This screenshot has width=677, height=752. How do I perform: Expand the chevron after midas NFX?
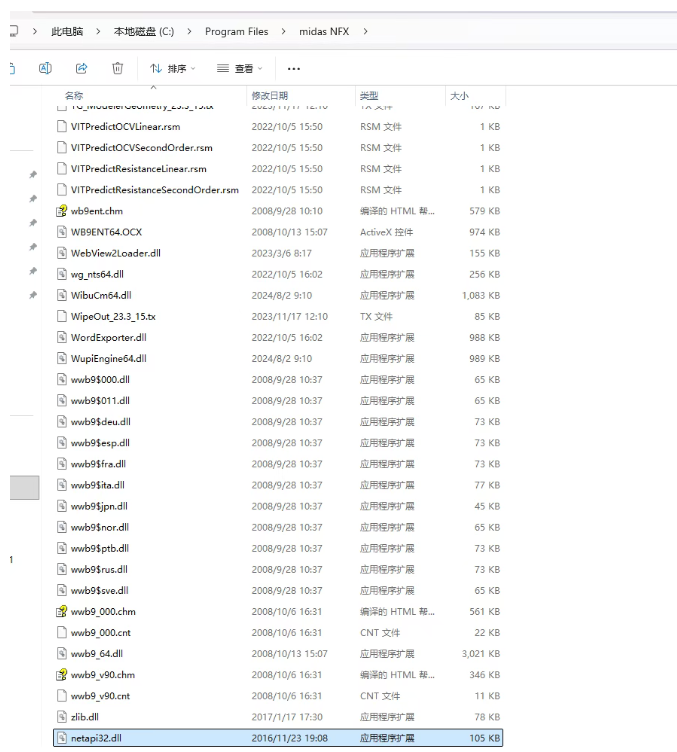367,32
